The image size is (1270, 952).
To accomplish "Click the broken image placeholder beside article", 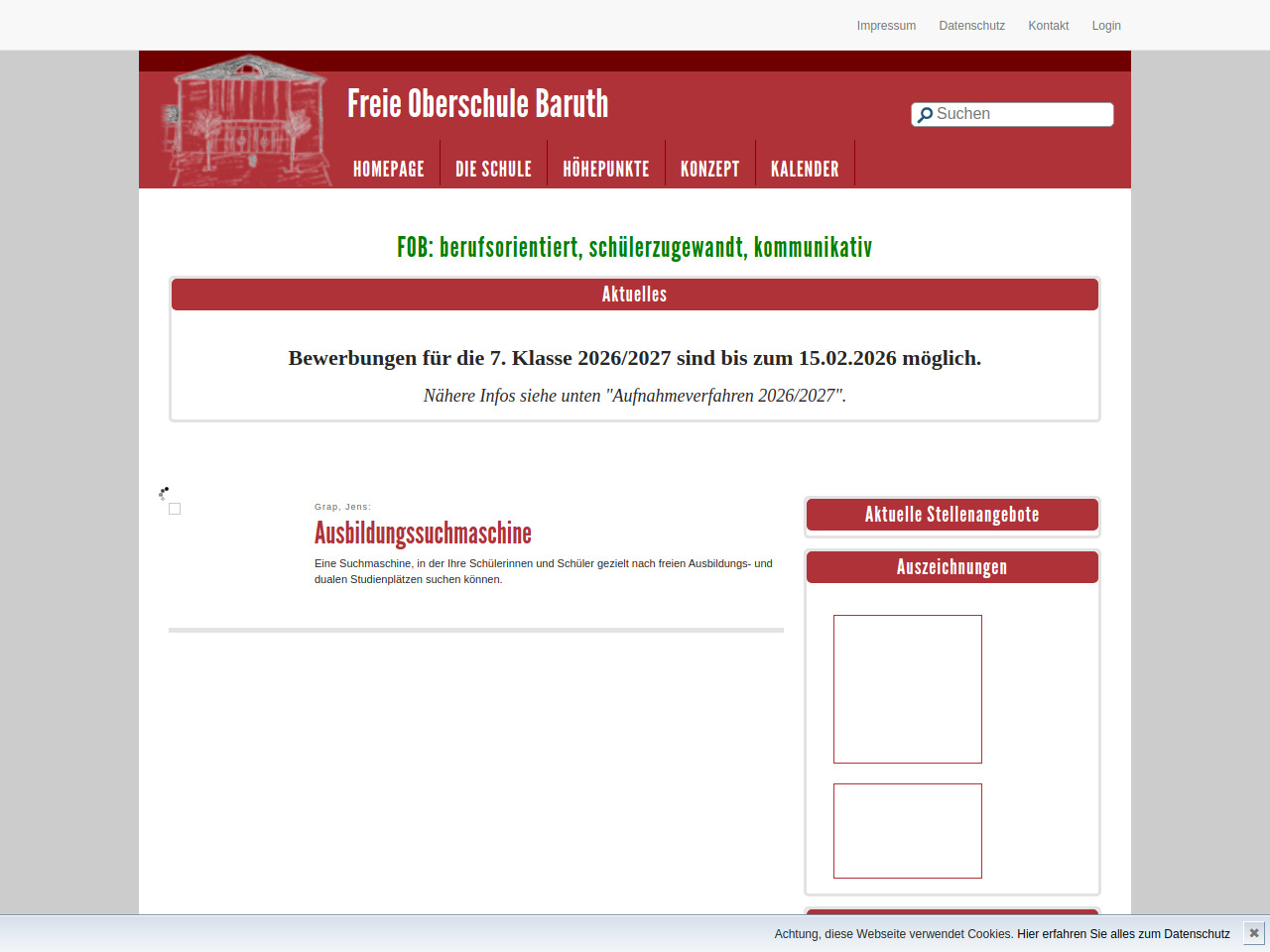I will pyautogui.click(x=175, y=509).
